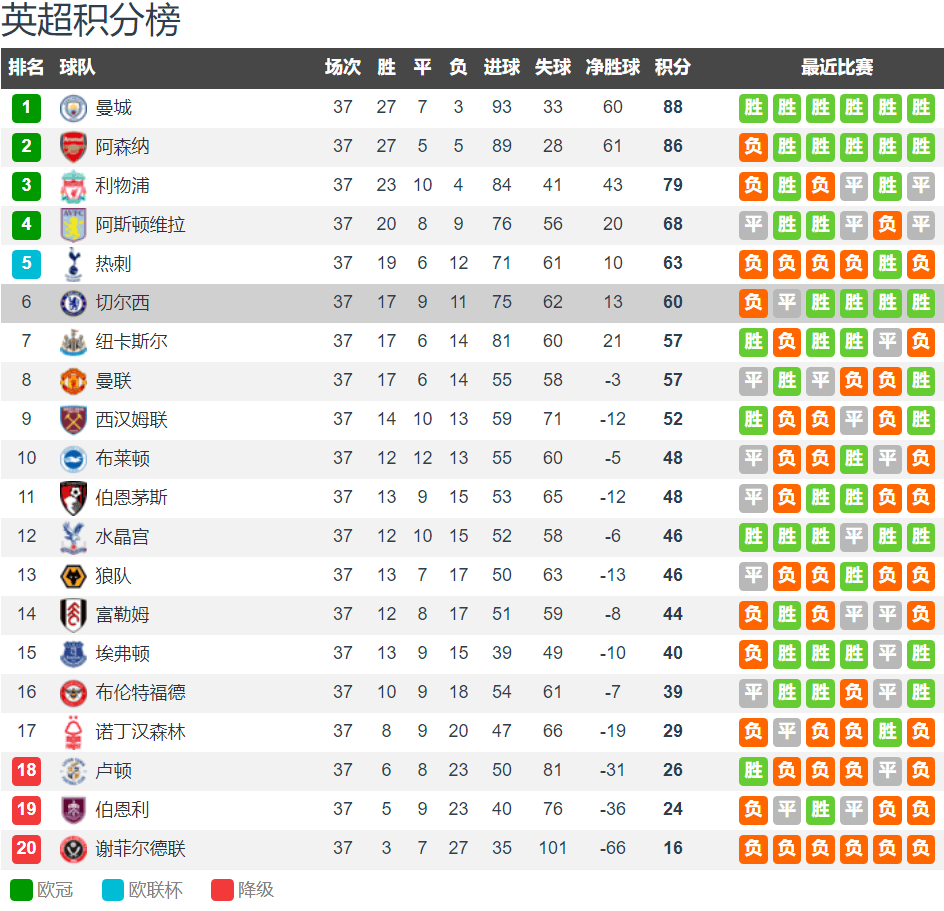Click the Manchester United crest
Screen dimensions: 944x911
click(x=73, y=381)
